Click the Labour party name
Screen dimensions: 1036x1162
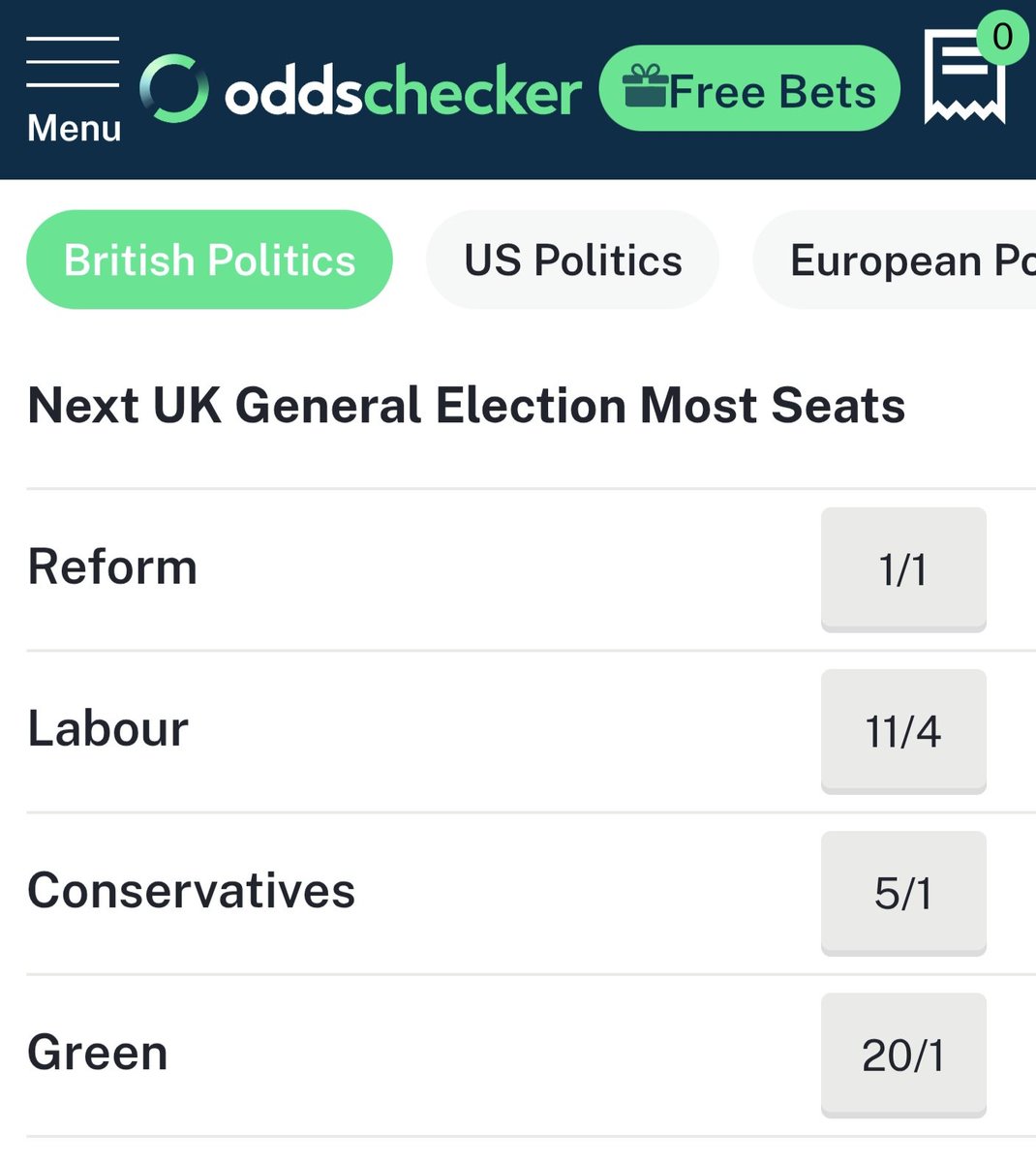[x=107, y=729]
